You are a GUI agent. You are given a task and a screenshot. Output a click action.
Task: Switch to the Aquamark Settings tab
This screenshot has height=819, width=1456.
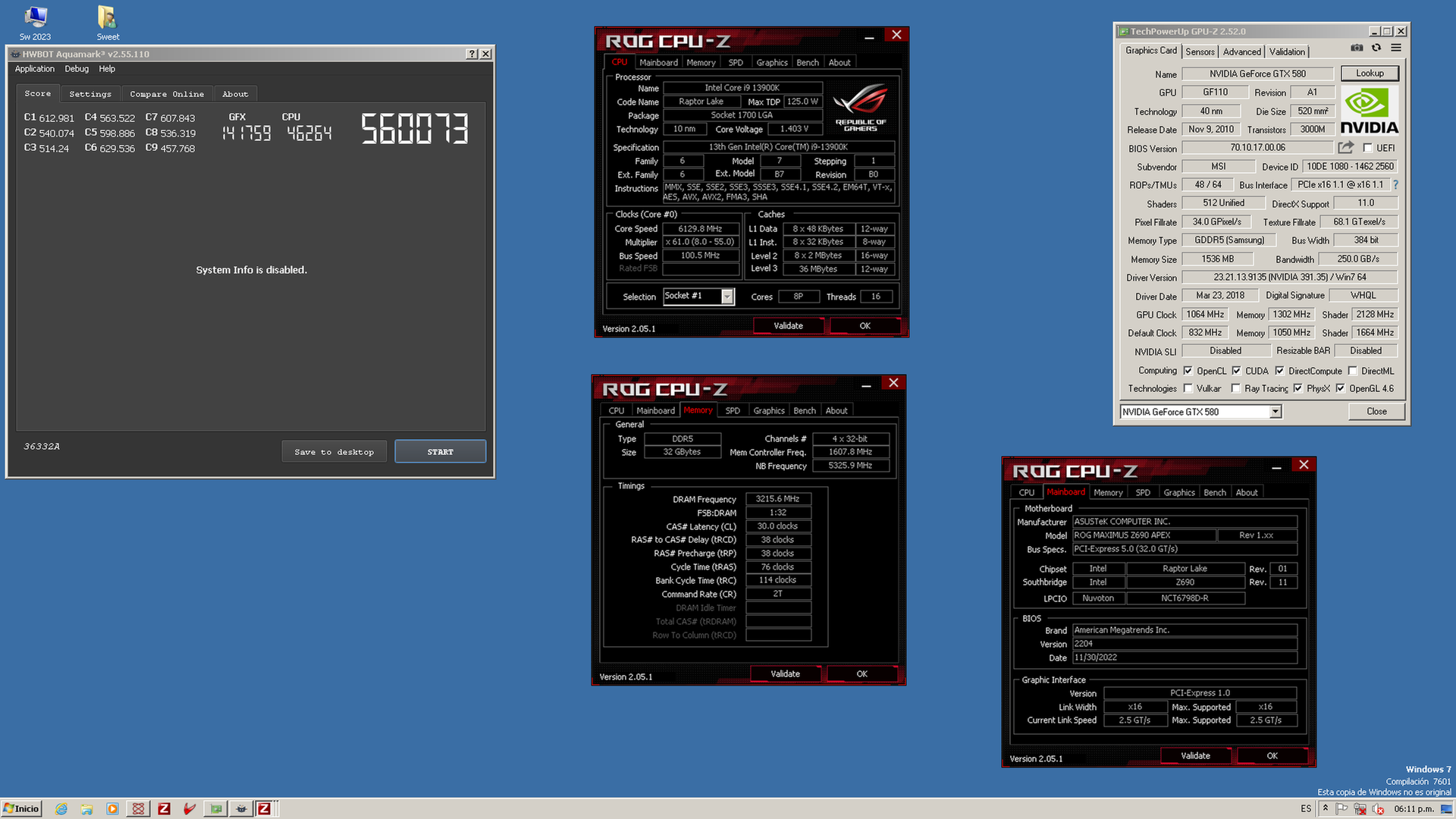point(90,94)
